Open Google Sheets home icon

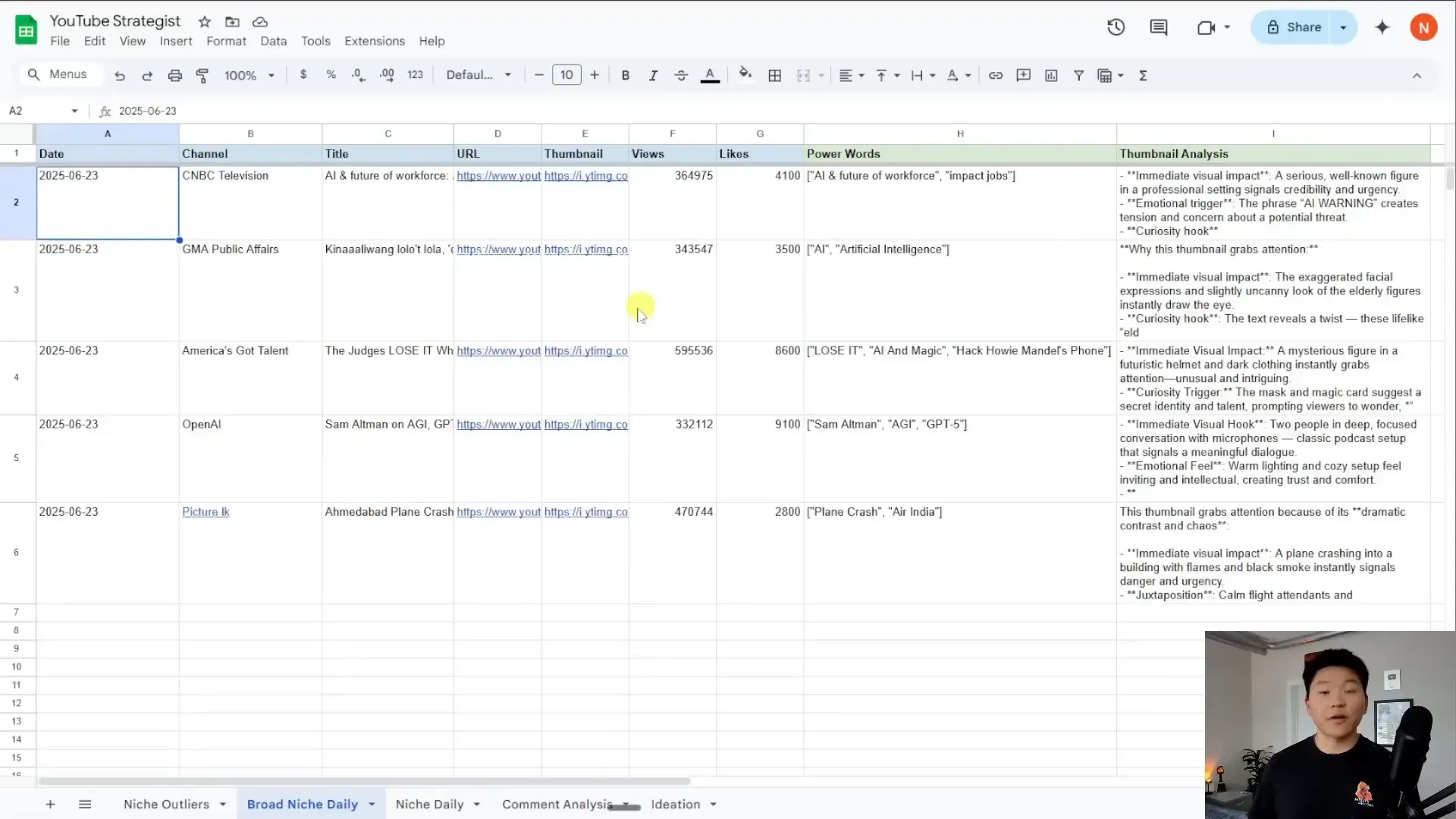27,30
